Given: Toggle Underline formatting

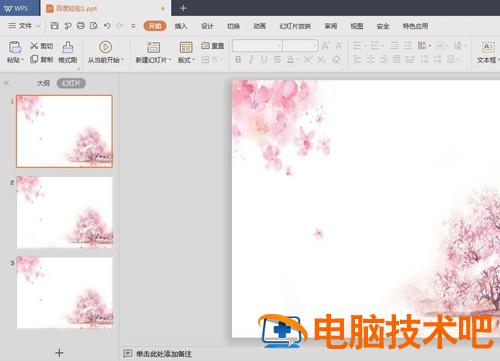Looking at the screenshot, I should coord(264,59).
